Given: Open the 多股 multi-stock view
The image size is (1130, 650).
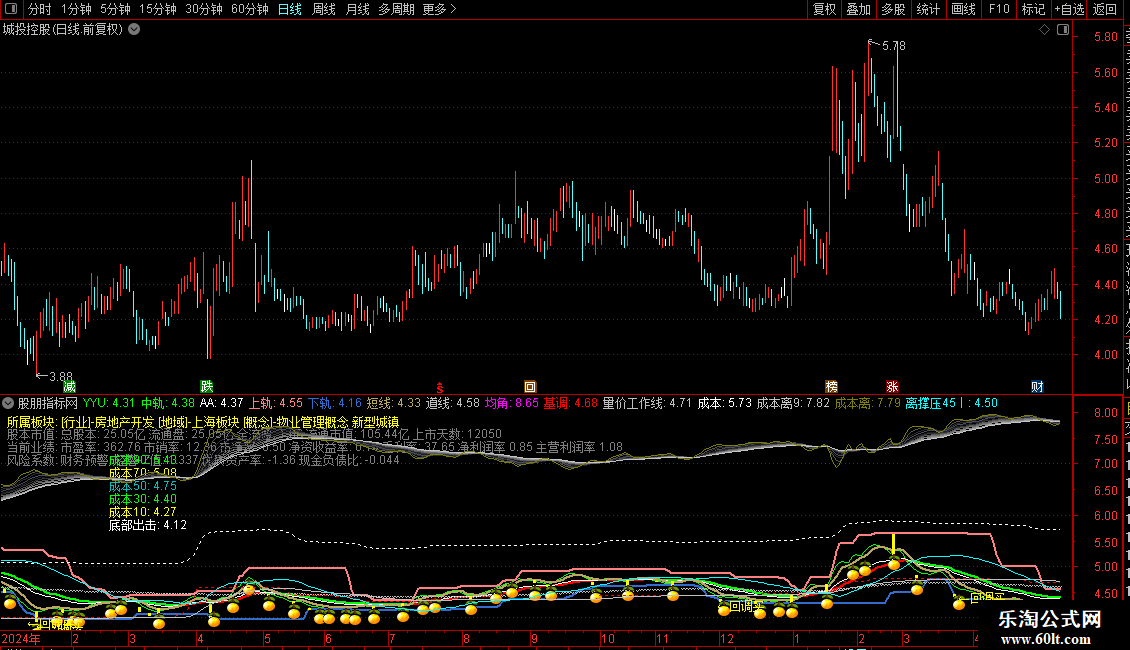Looking at the screenshot, I should (x=894, y=9).
